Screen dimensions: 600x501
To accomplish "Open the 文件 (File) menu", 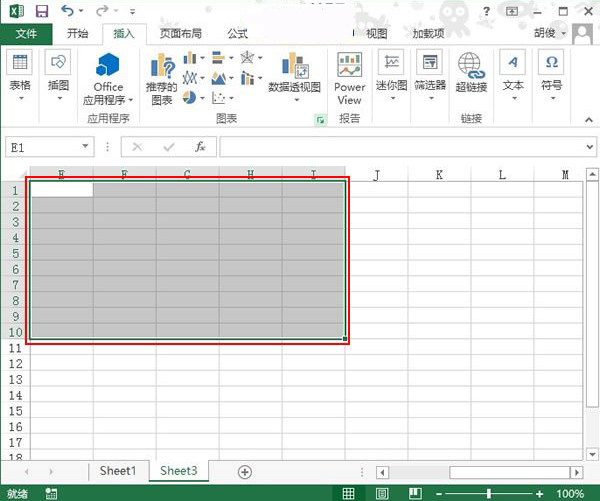I will 26,33.
